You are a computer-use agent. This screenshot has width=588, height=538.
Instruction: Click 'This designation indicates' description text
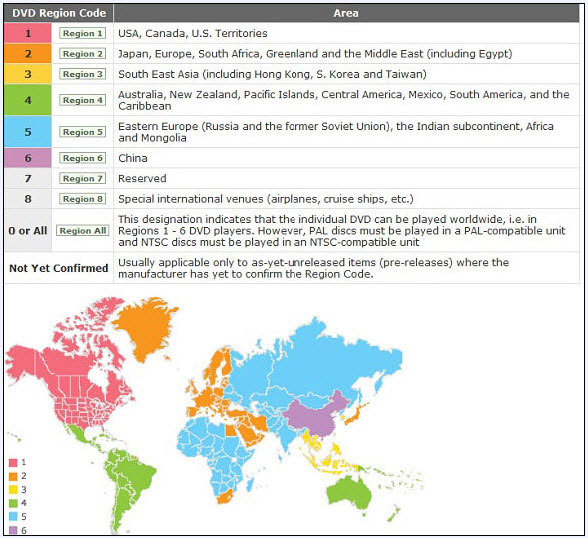click(341, 231)
